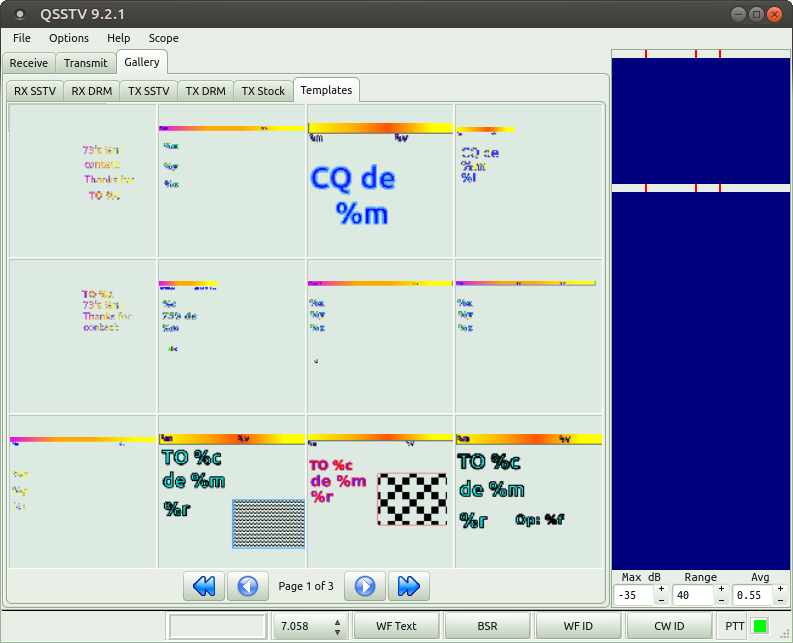
Task: Switch to the Receive tab
Action: tap(29, 63)
